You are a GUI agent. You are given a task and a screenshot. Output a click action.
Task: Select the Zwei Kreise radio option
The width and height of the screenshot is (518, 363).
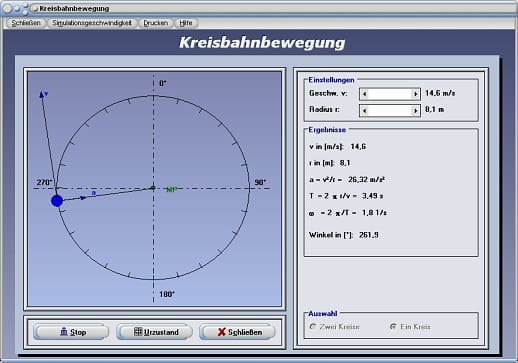335,327
